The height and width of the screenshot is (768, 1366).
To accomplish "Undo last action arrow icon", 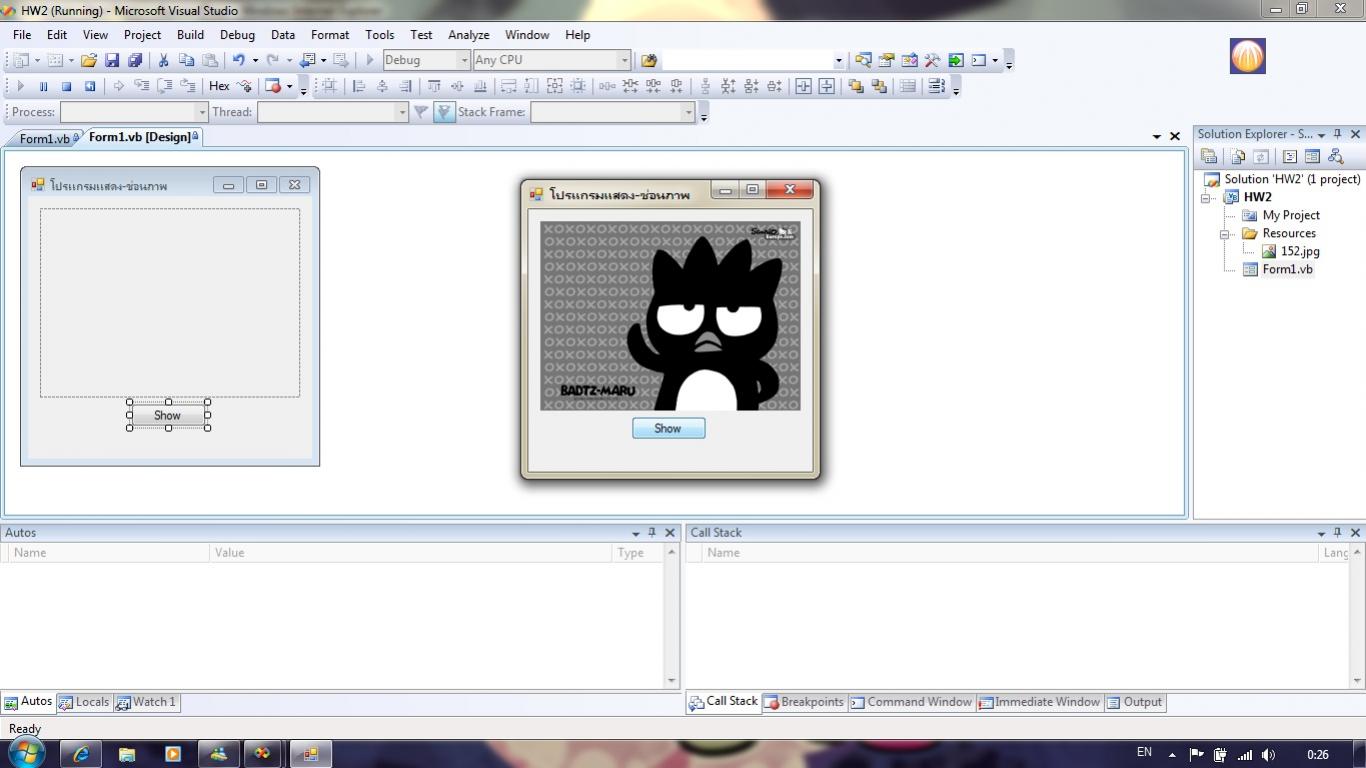I will tap(238, 60).
